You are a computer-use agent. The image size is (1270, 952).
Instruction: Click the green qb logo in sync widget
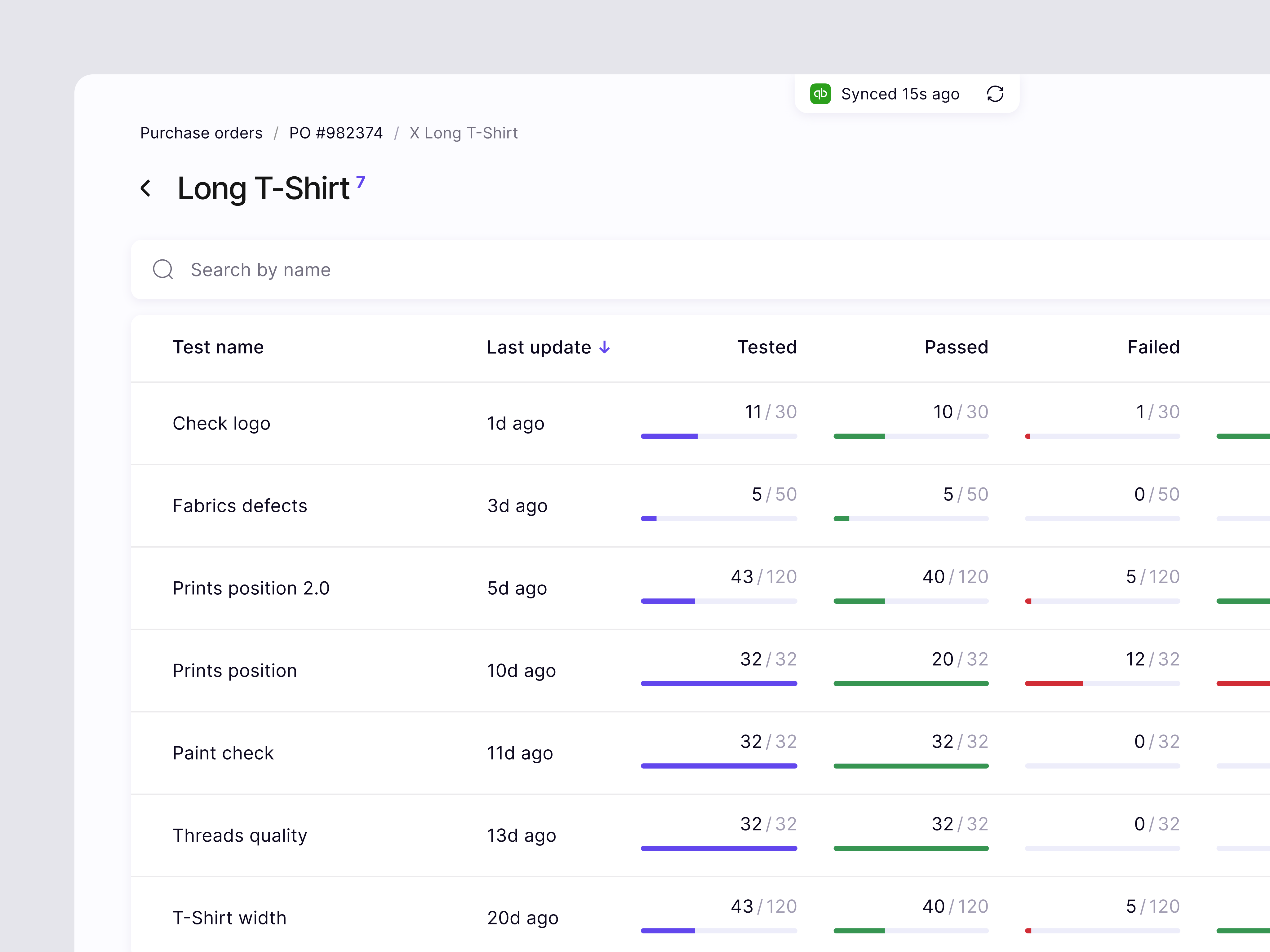(821, 94)
